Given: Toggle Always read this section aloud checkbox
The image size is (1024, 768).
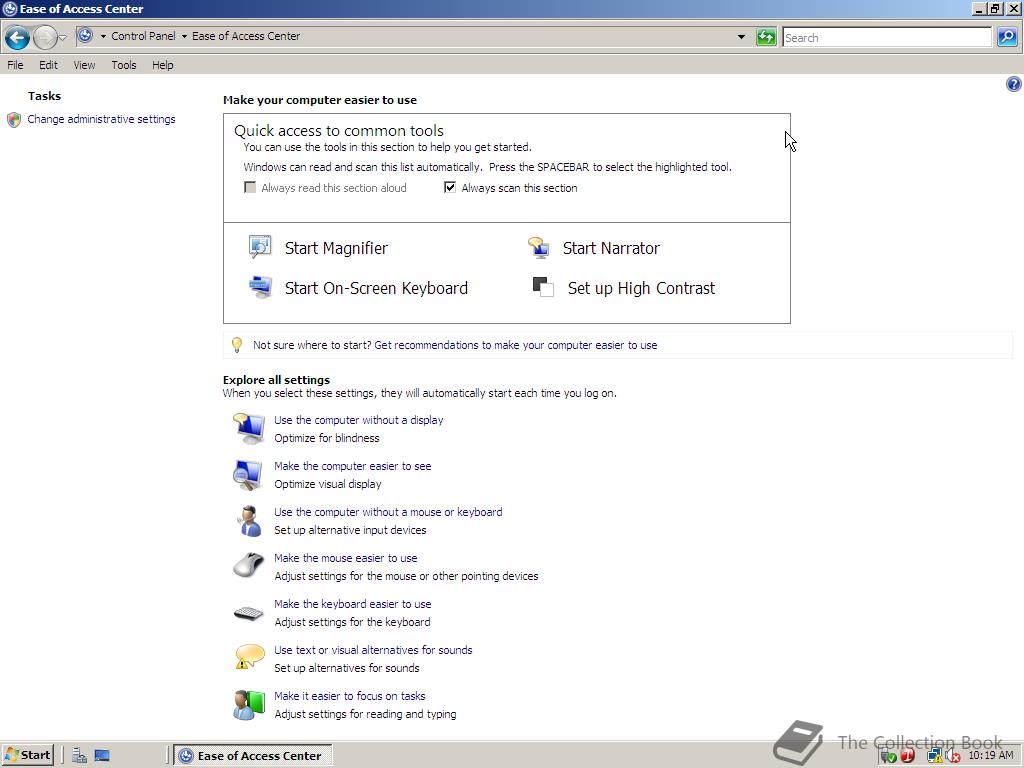Looking at the screenshot, I should point(250,187).
